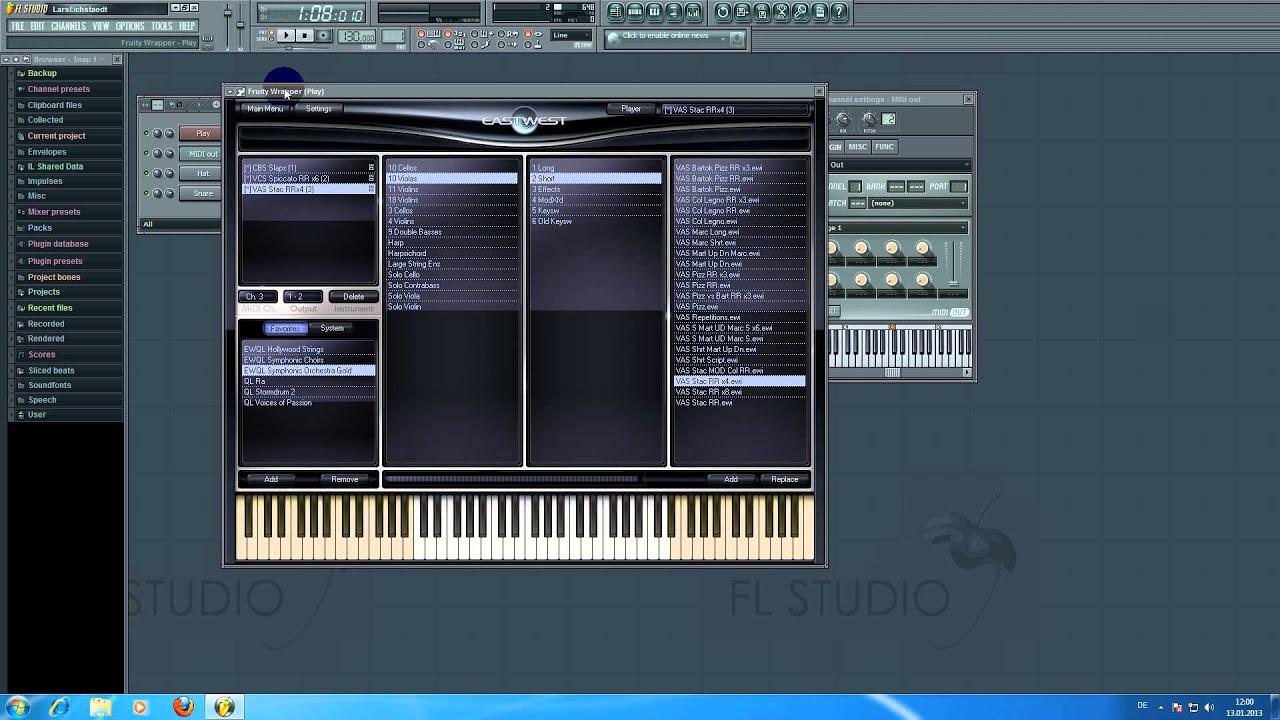
Task: Open the EDIT menu
Action: [x=38, y=26]
